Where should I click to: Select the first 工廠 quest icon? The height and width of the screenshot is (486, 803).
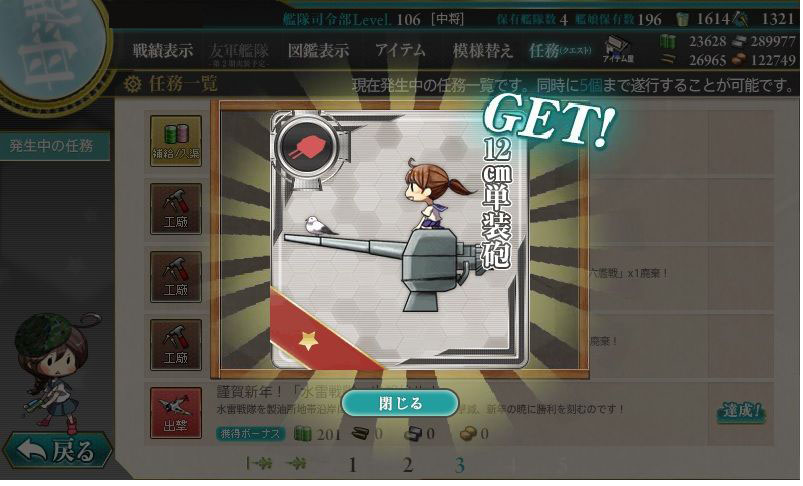click(176, 209)
